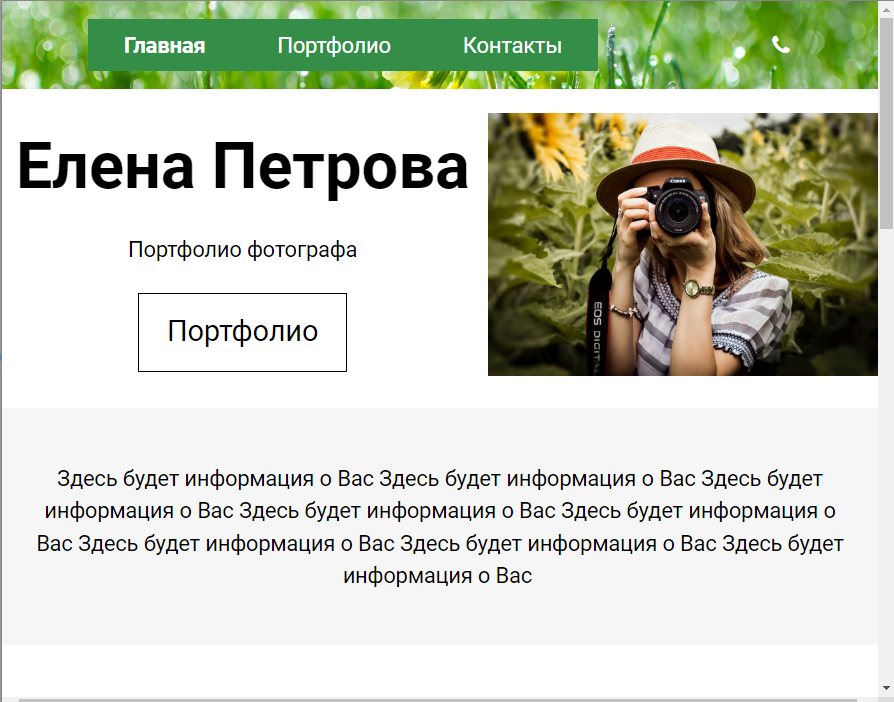Open the Главная navigation item
894x702 pixels.
click(x=164, y=46)
